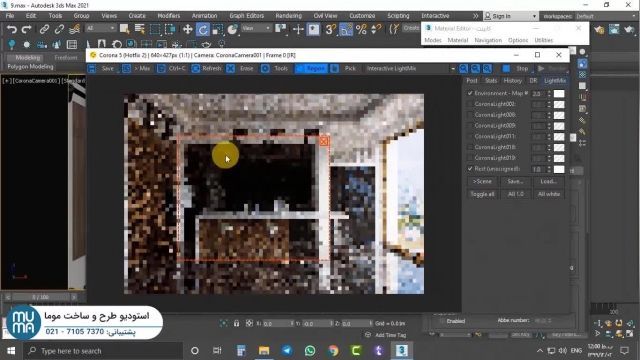The height and width of the screenshot is (360, 640).
Task: Click the Redo arrow icon
Action: [x=27, y=29]
